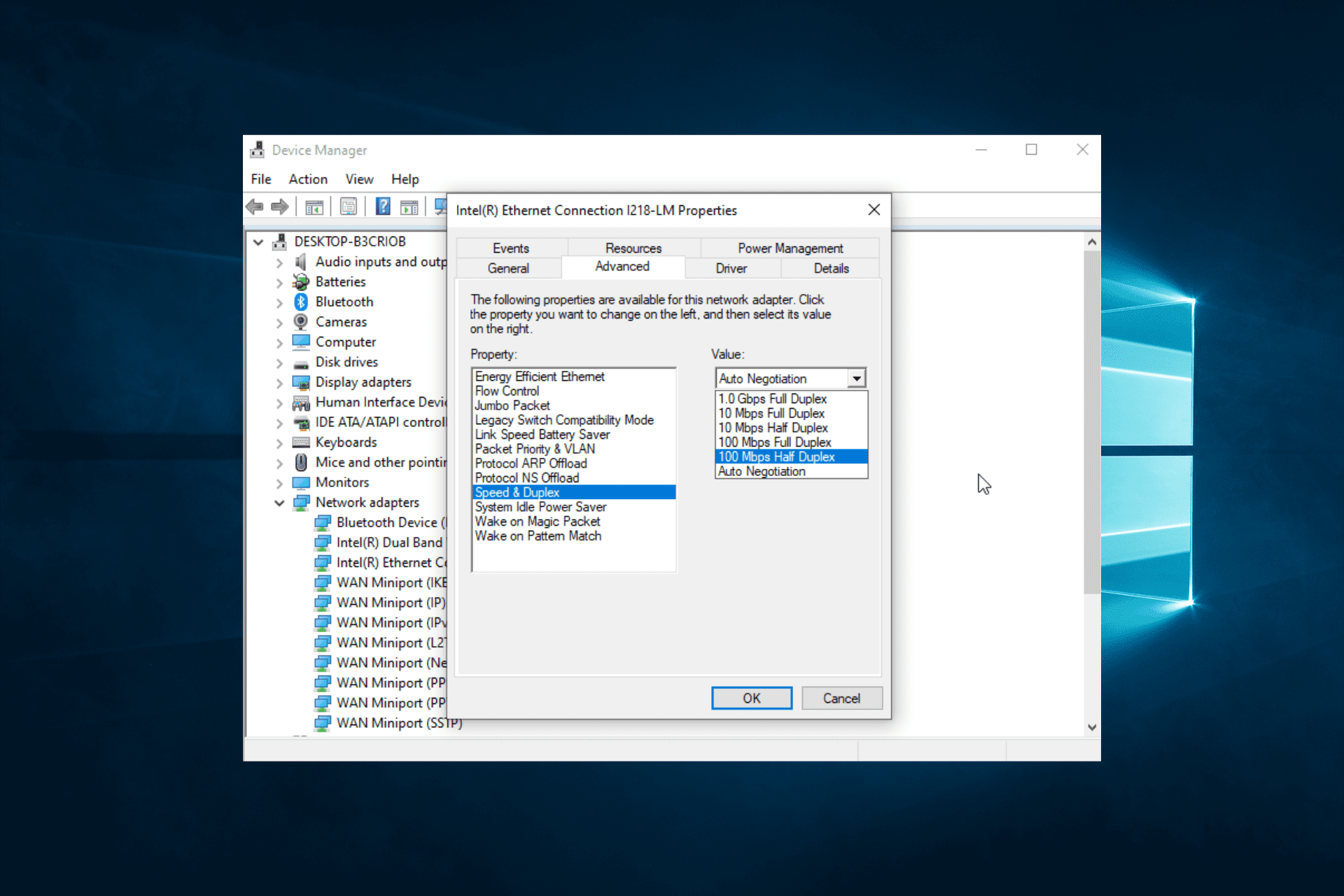Select the Wake on Magic Packet property

[x=574, y=521]
